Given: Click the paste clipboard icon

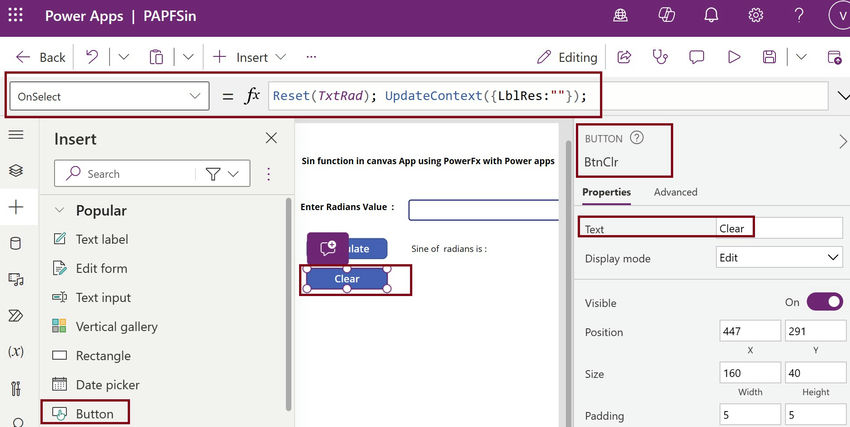Looking at the screenshot, I should 156,56.
